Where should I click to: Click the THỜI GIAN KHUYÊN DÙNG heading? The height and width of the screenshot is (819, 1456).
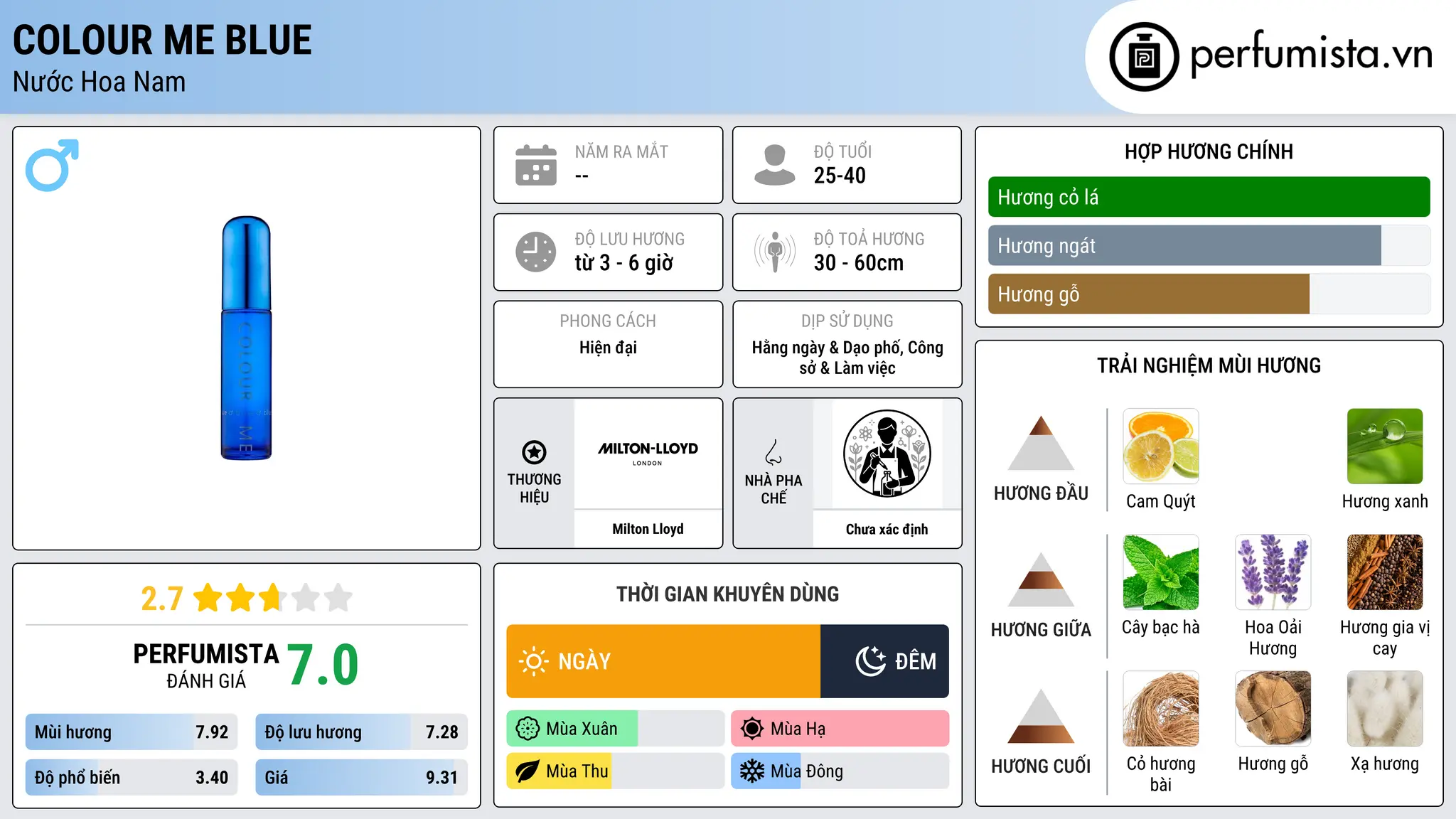[727, 594]
